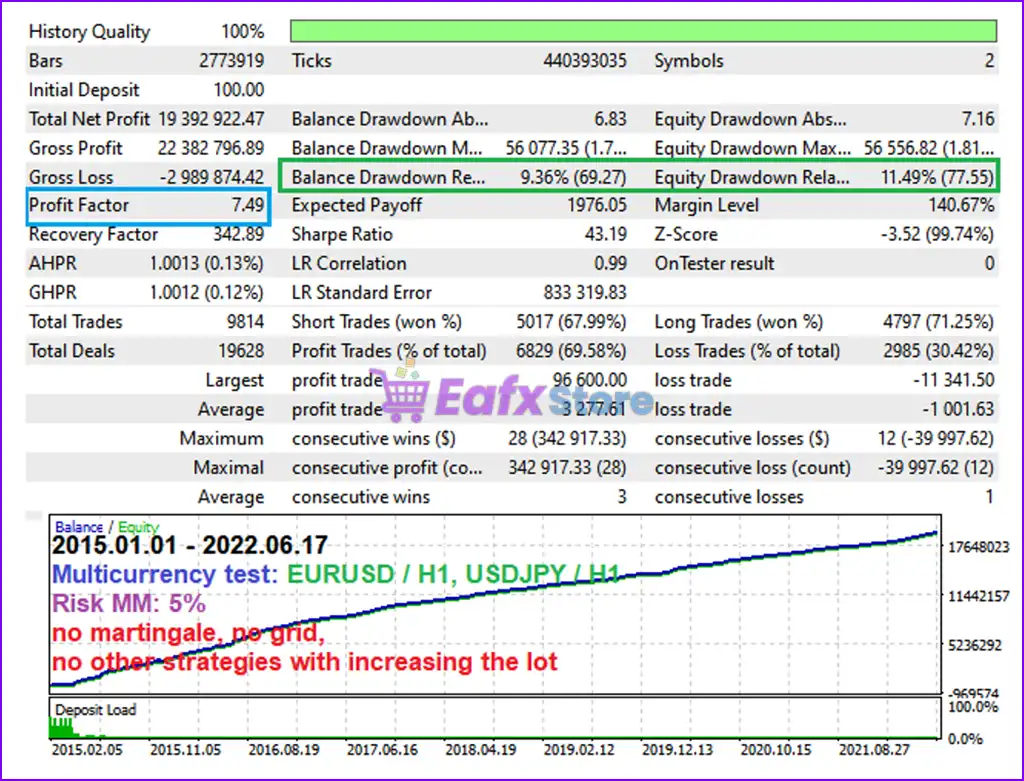Click the green deposit load bars

tap(62, 728)
